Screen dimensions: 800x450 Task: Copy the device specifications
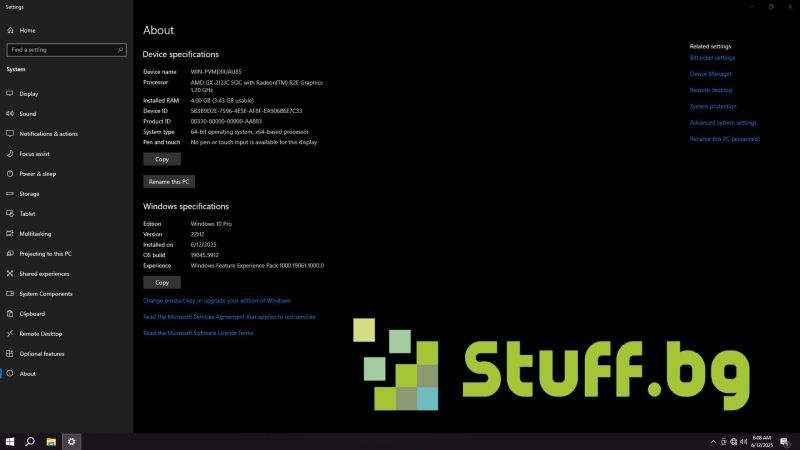(x=162, y=159)
